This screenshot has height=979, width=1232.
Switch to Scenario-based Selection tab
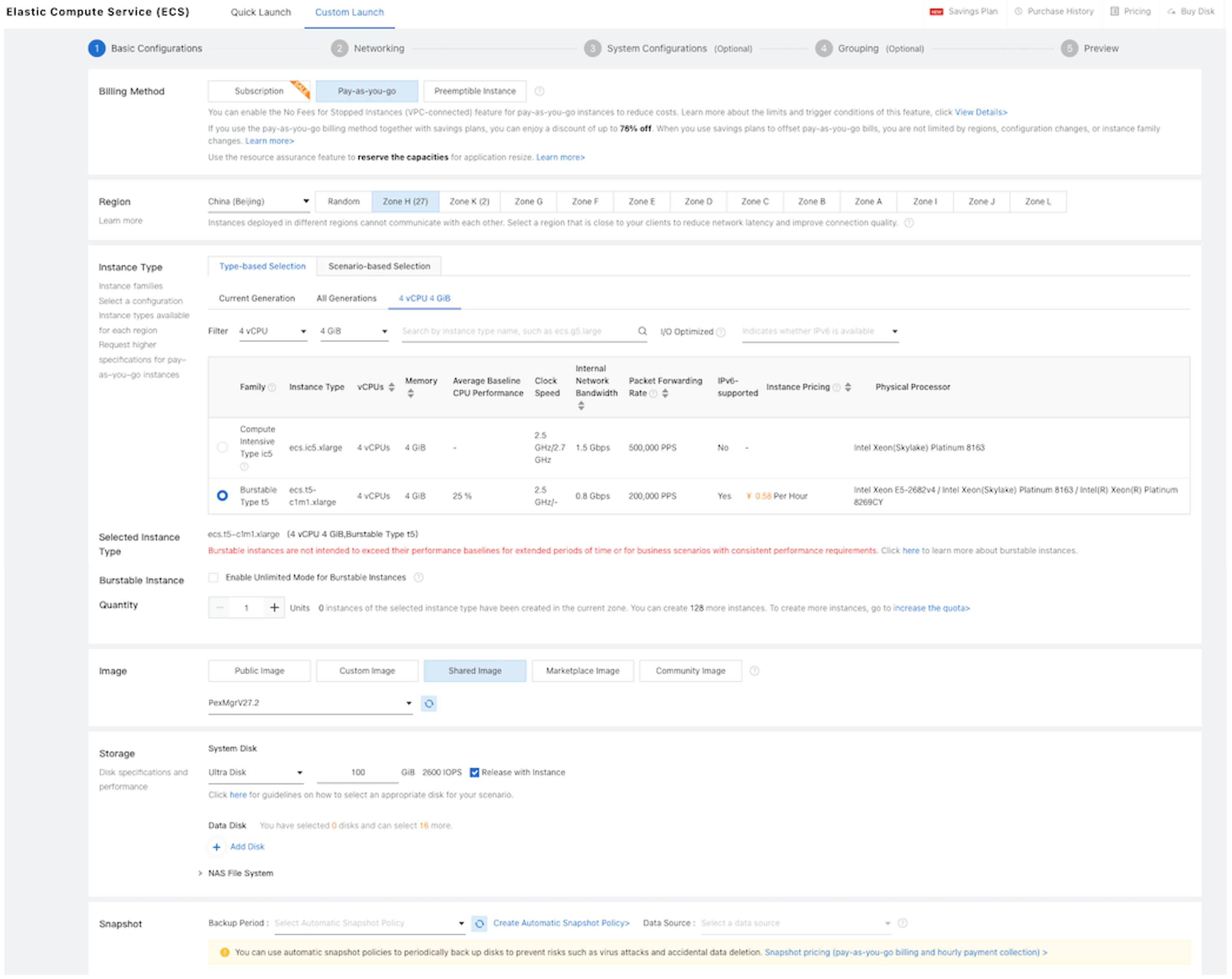click(x=379, y=266)
